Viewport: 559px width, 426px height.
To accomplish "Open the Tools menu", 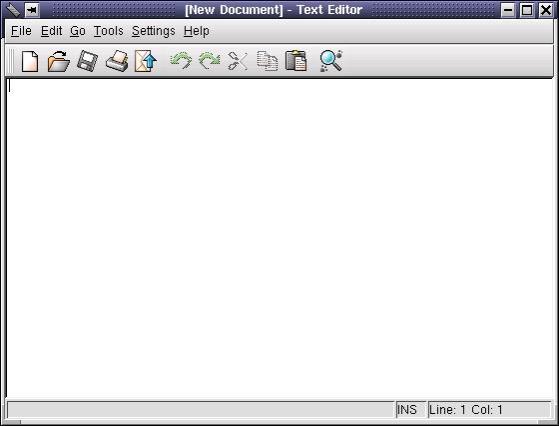I will pos(108,31).
